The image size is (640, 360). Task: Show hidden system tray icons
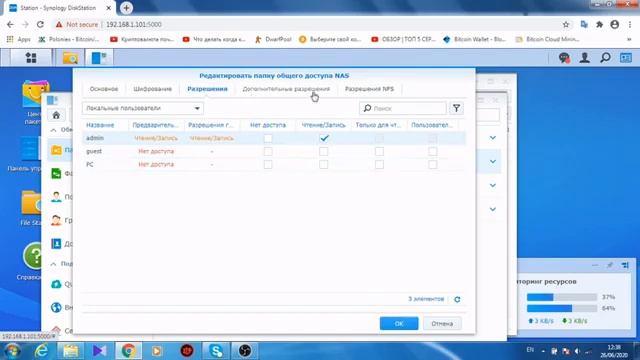(x=543, y=351)
